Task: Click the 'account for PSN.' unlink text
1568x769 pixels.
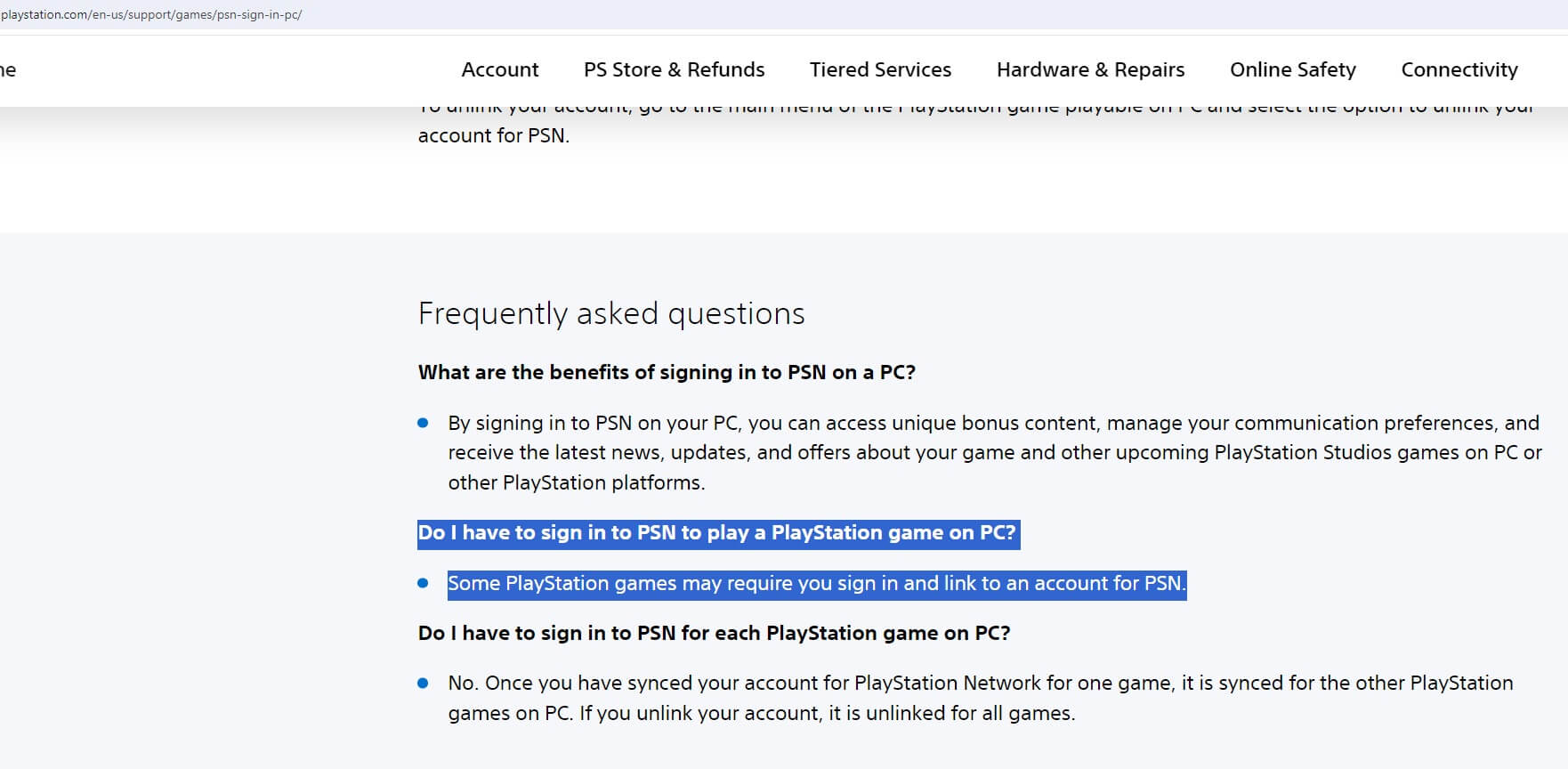Action: click(493, 135)
